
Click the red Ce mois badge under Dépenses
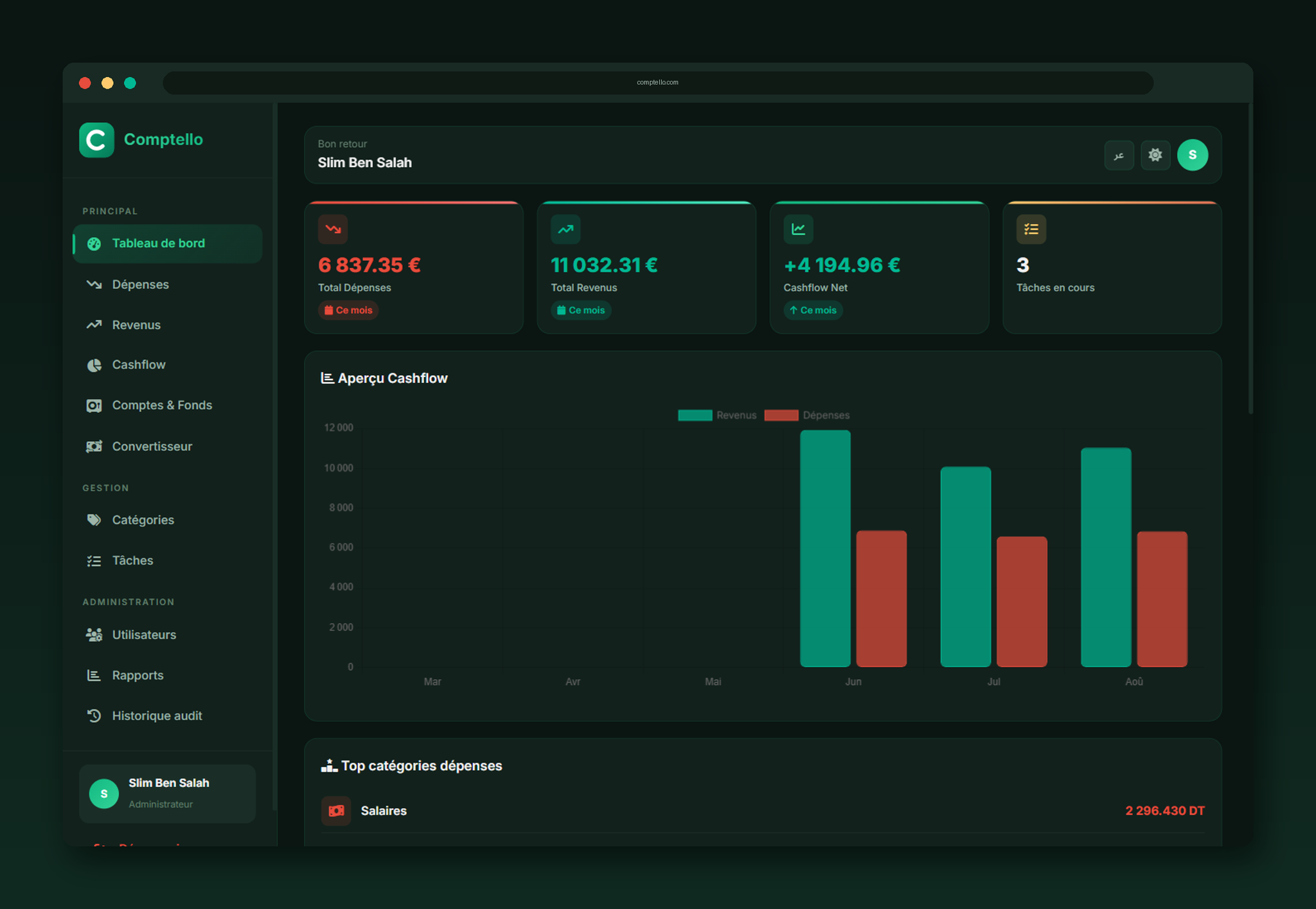(348, 310)
